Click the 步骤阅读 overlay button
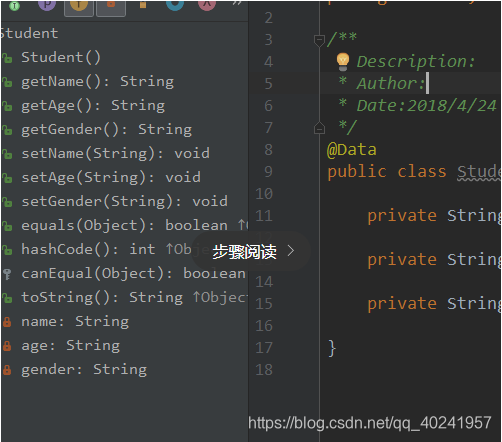 tap(251, 251)
